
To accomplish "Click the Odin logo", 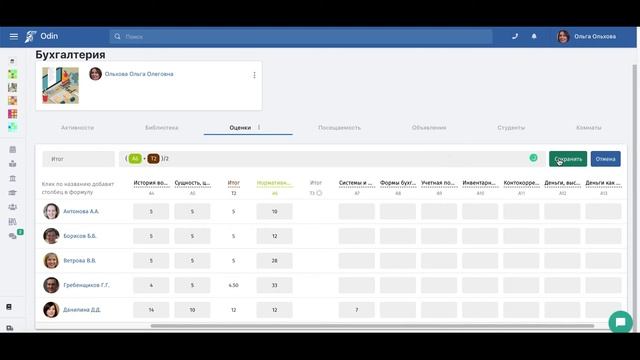I will [41, 36].
